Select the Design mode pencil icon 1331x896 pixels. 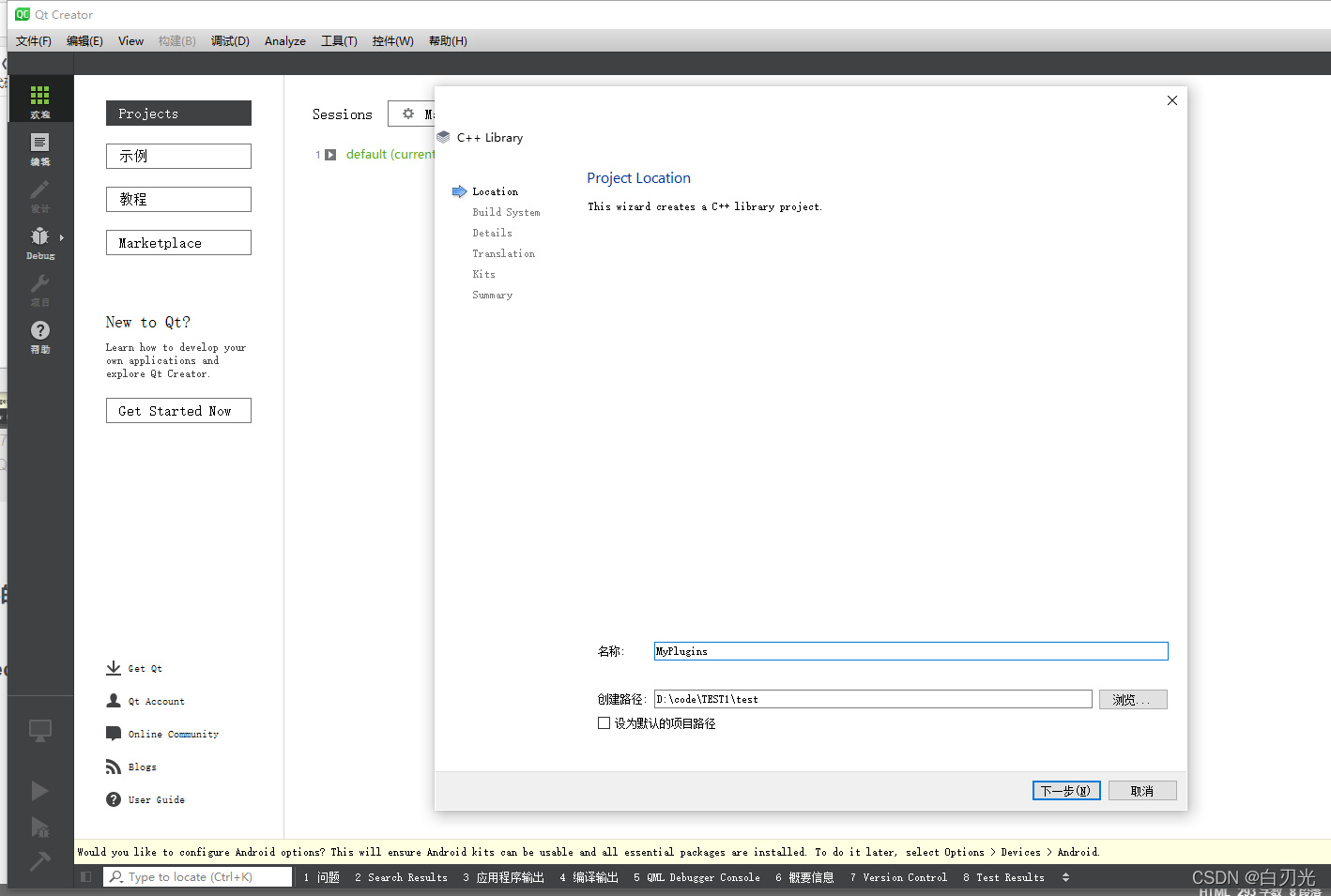(x=39, y=190)
